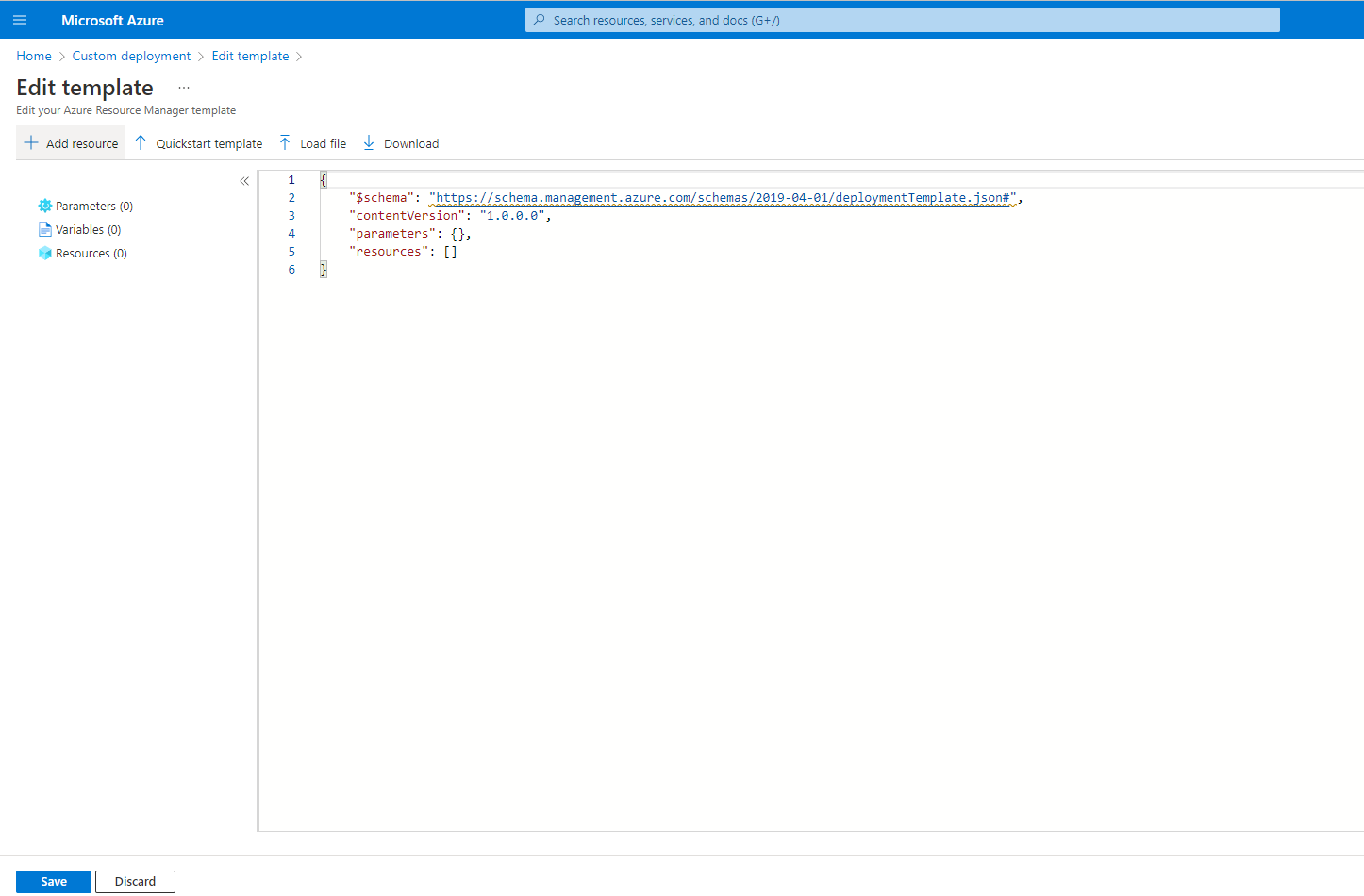1364x896 pixels.
Task: Choose Load file label
Action: (324, 143)
